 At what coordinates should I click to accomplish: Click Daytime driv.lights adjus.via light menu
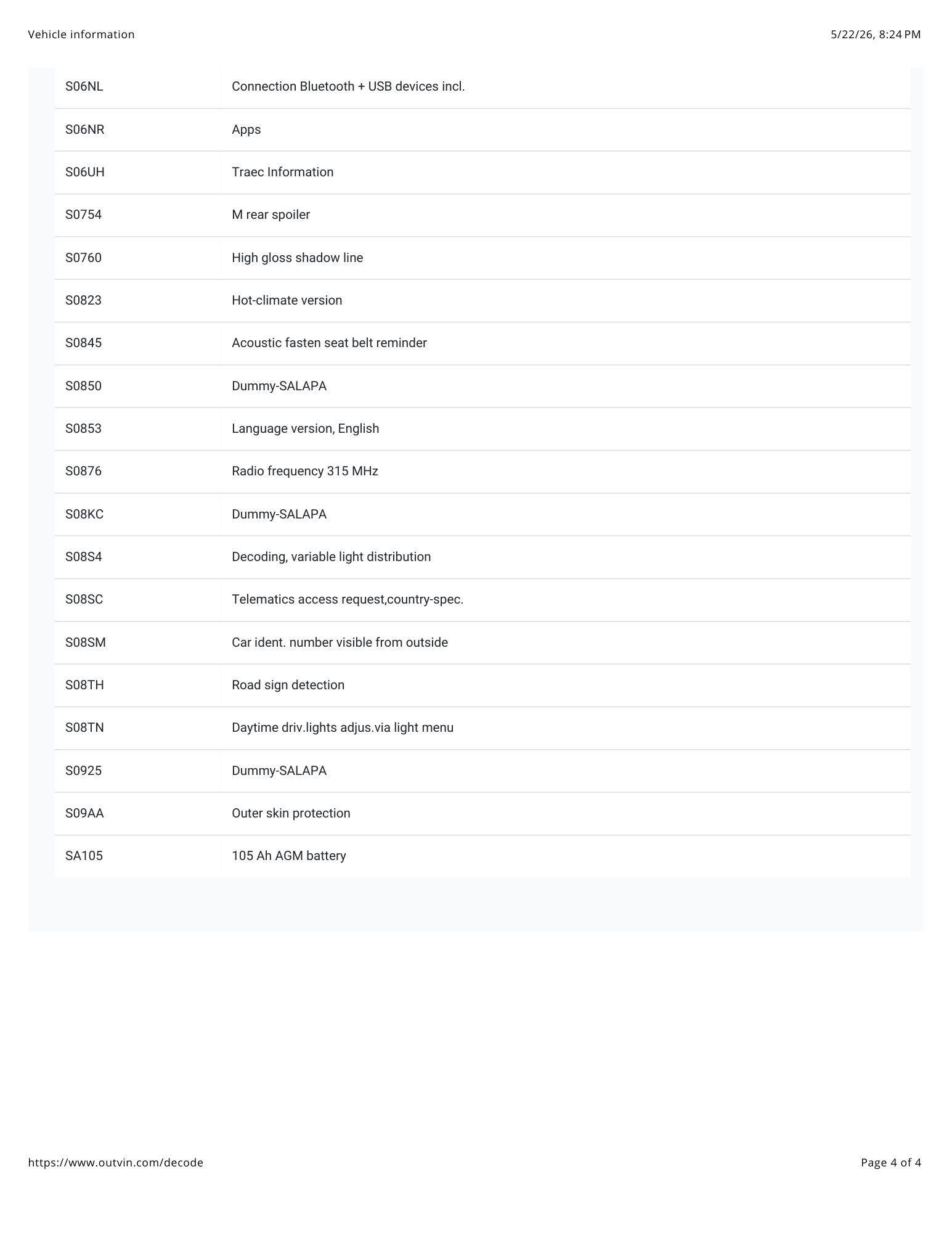pos(343,727)
